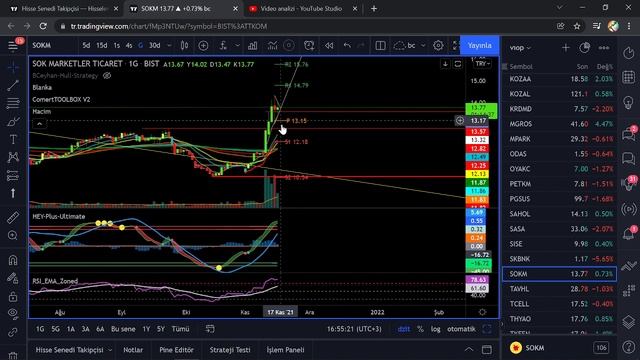This screenshot has width=640, height=360.
Task: Bookmark this page with star icon
Action: pyautogui.click(x=577, y=26)
